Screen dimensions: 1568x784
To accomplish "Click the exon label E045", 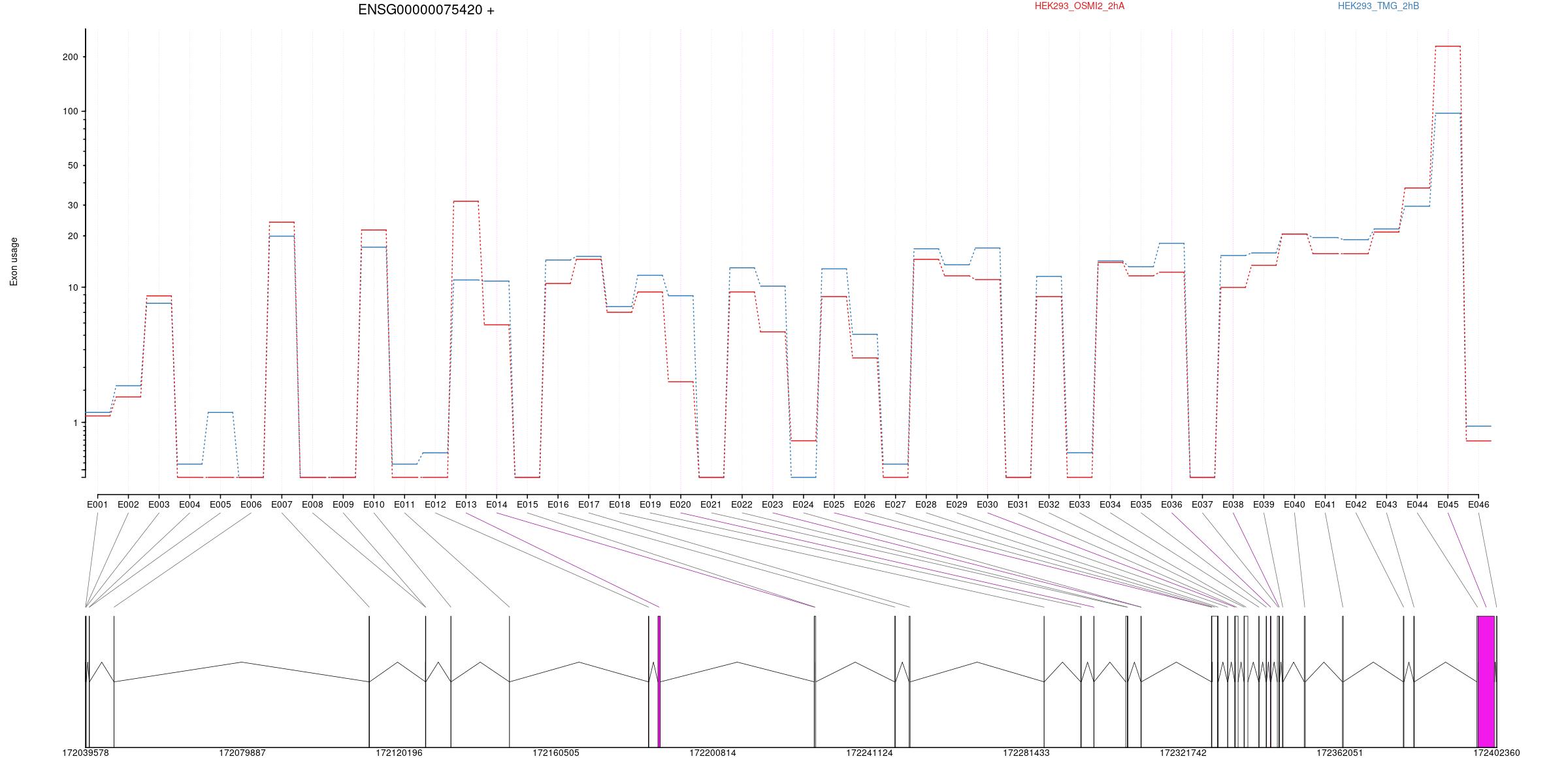I will click(1448, 504).
